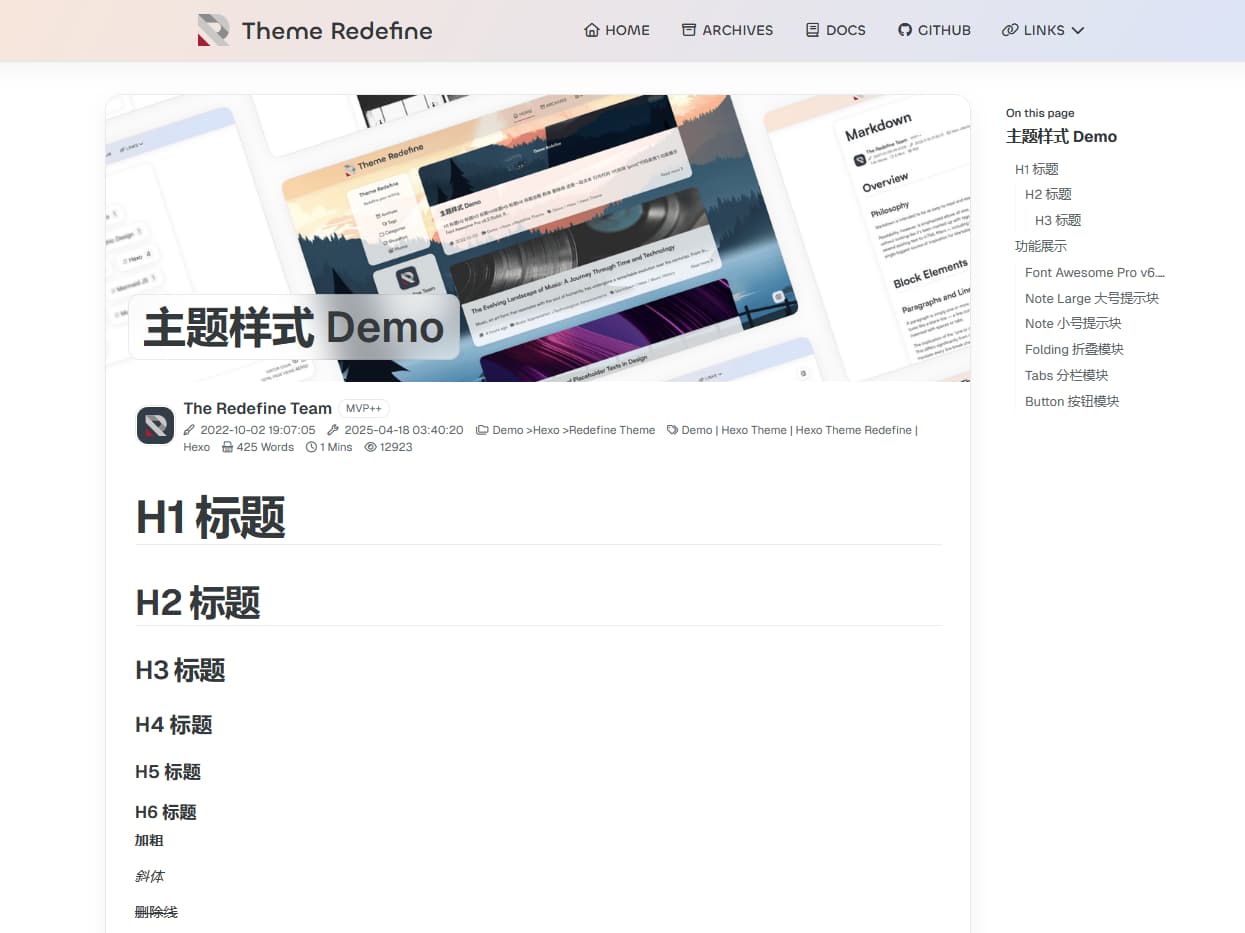Click the 主题样式 Demo banner image
Image resolution: width=1245 pixels, height=933 pixels.
(537, 237)
